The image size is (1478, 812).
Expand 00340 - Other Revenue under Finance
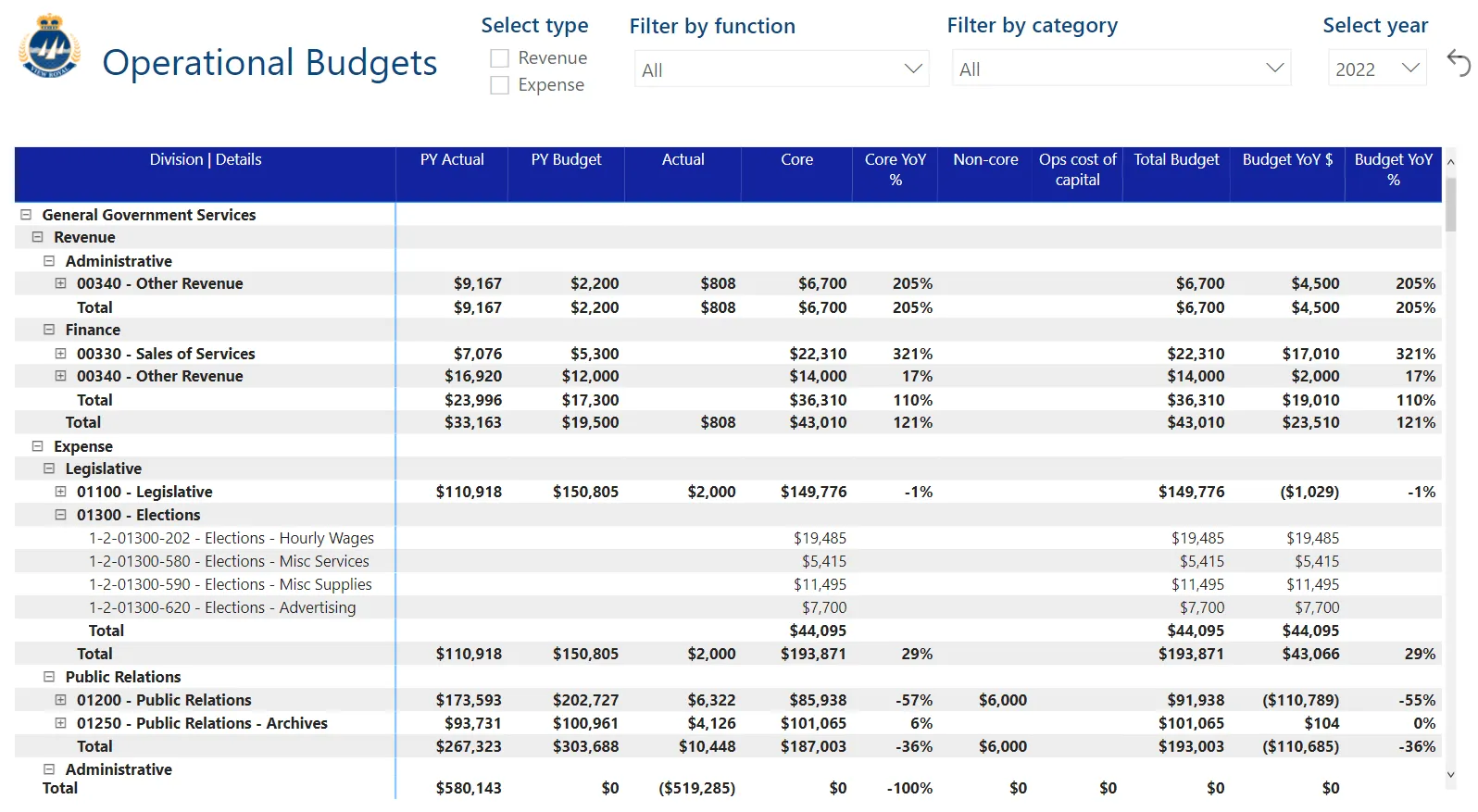[x=61, y=376]
